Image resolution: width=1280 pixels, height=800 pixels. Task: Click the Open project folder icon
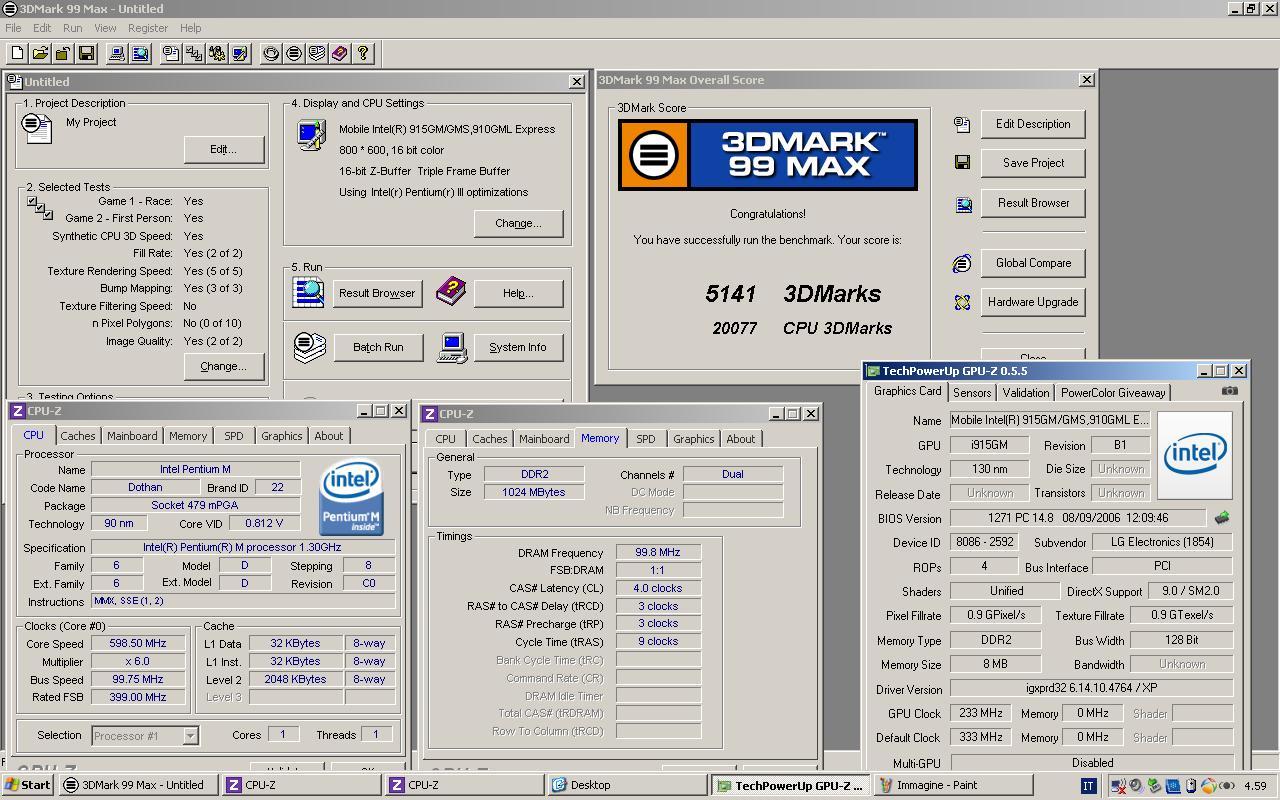(x=40, y=53)
